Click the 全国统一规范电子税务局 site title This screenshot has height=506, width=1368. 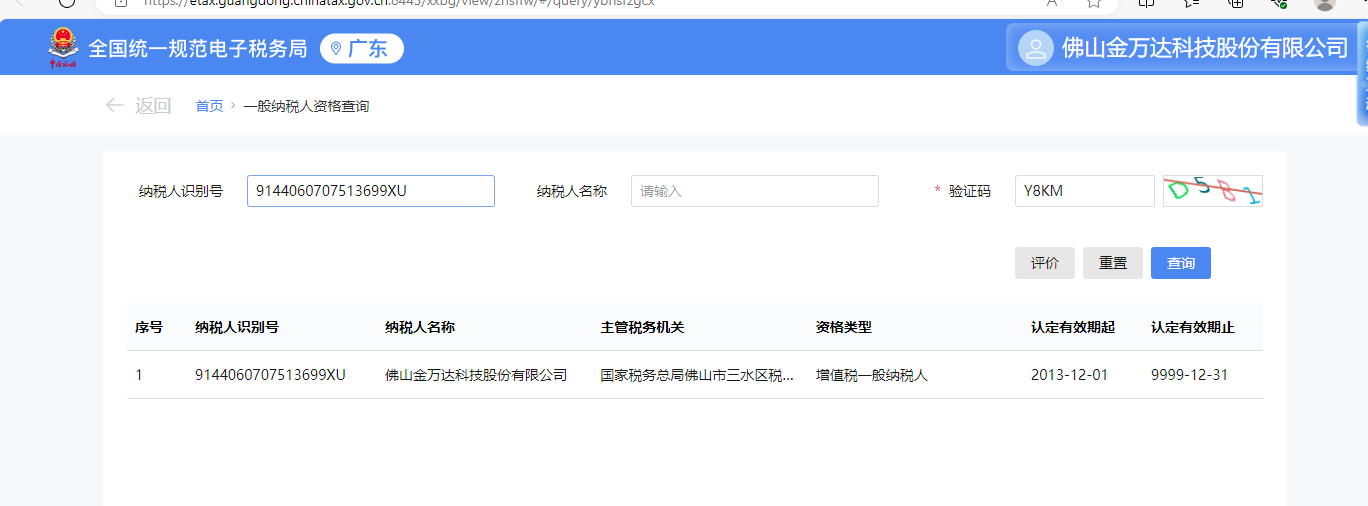point(198,49)
